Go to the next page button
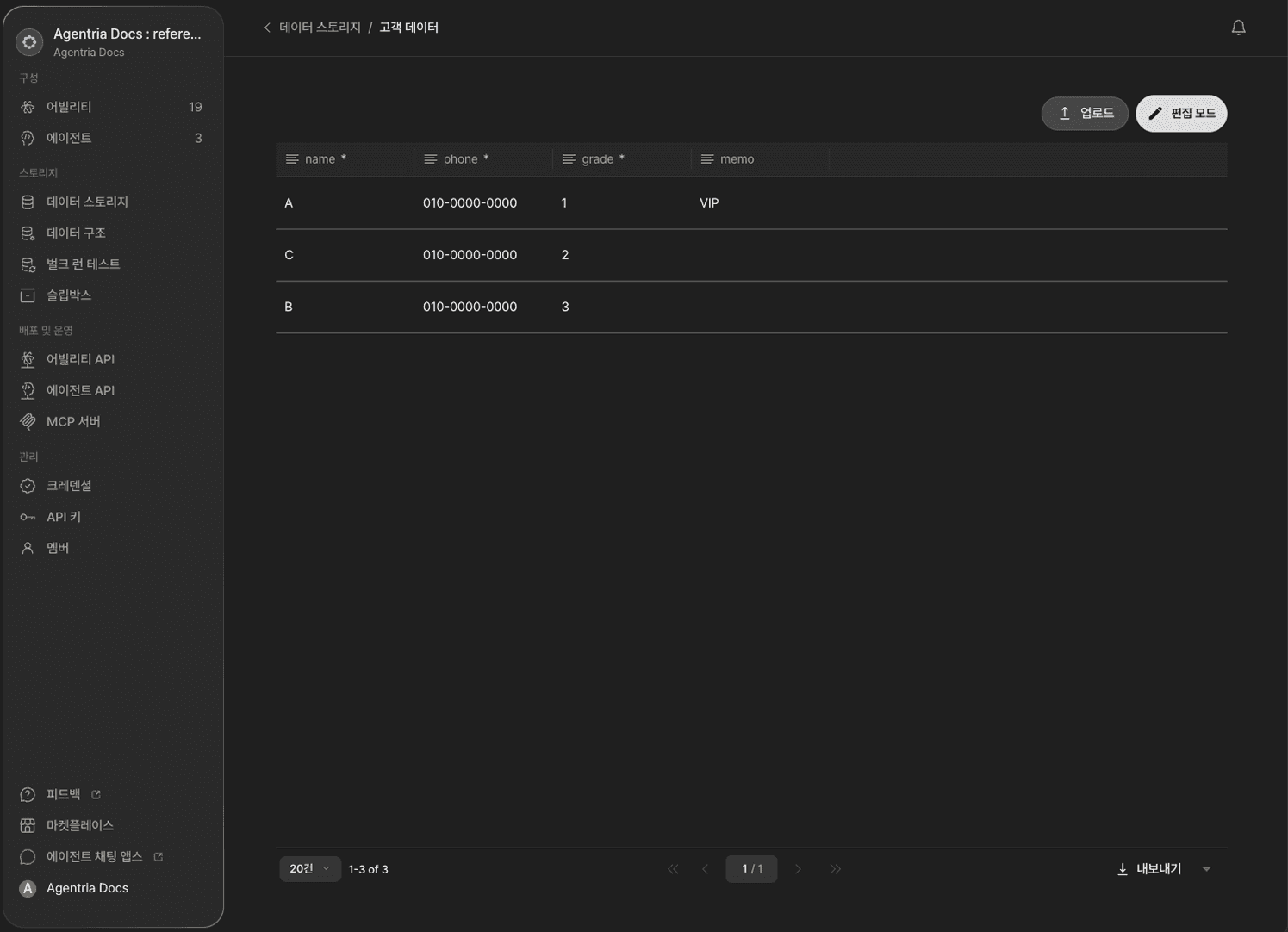The height and width of the screenshot is (932, 1288). (x=798, y=869)
